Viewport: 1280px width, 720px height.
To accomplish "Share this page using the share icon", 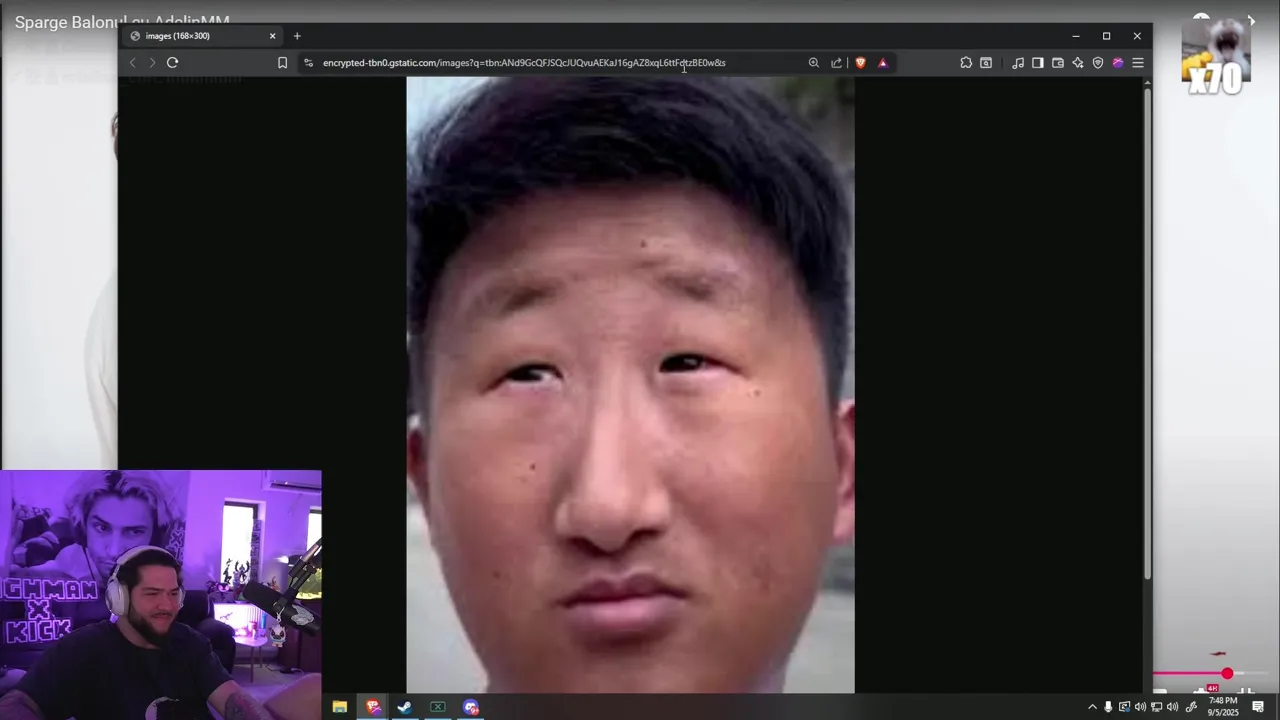I will (x=837, y=62).
